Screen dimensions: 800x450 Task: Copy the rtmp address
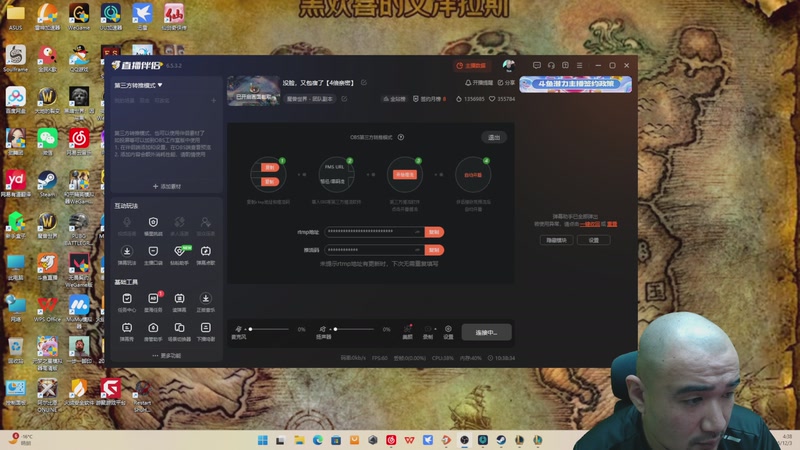click(x=434, y=232)
